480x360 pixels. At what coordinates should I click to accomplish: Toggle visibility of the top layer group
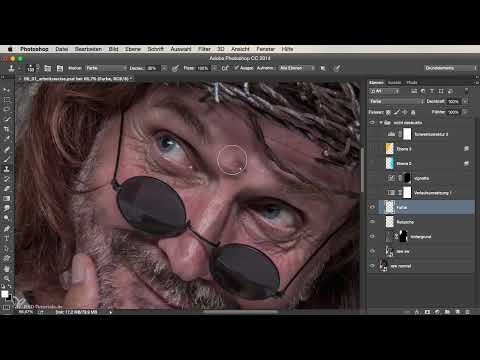click(372, 123)
